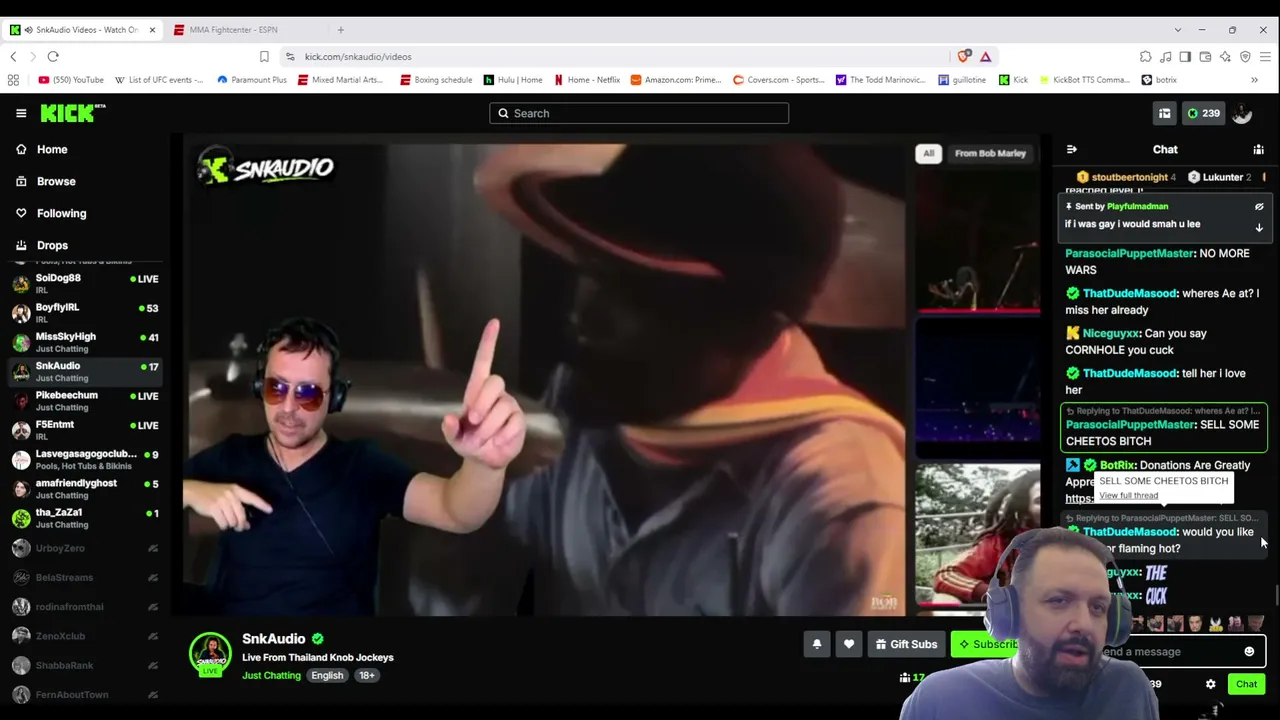1280x720 pixels.
Task: Open the browser main menu
Action: click(1265, 57)
